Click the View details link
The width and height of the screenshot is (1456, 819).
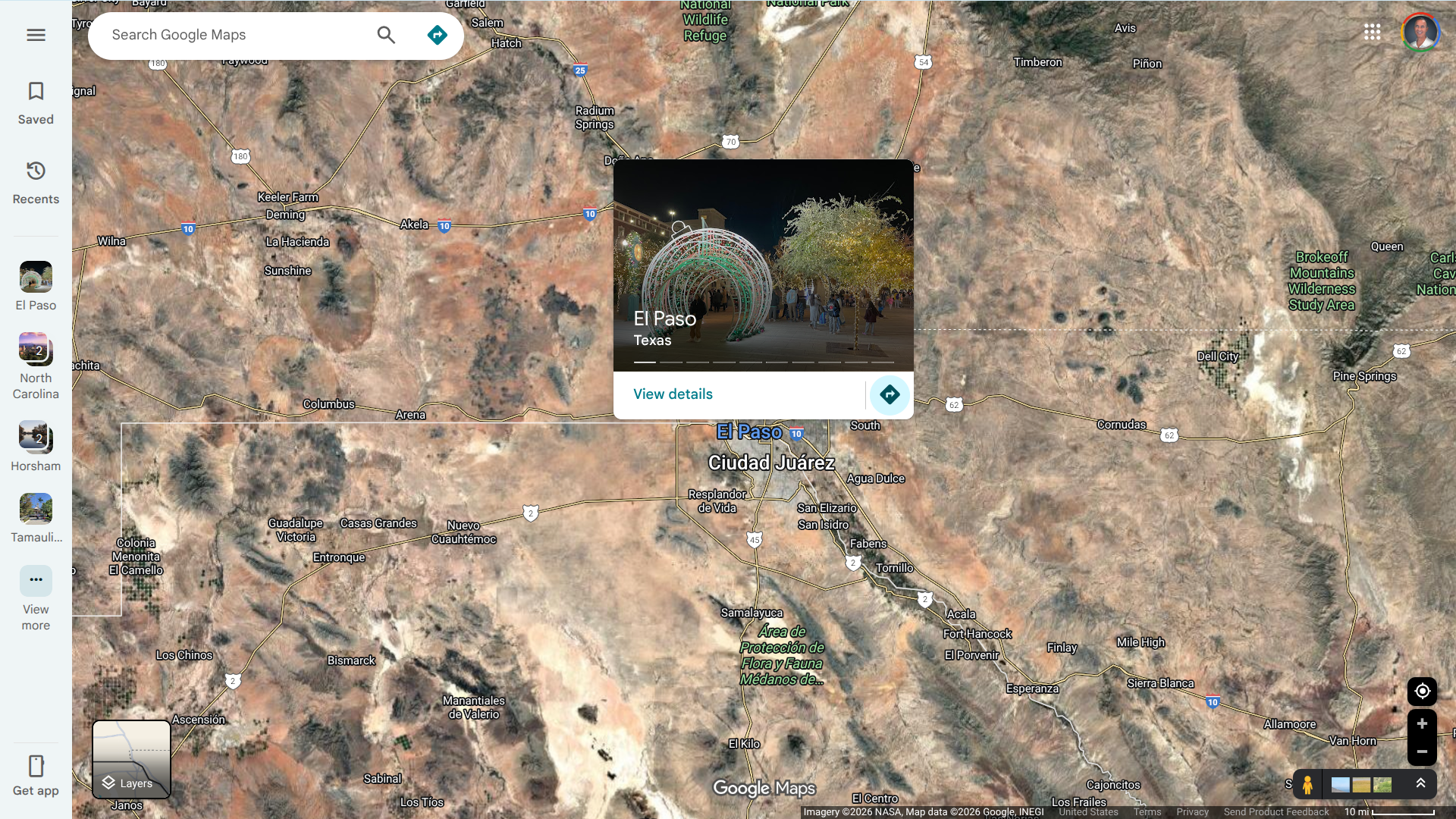pos(673,394)
